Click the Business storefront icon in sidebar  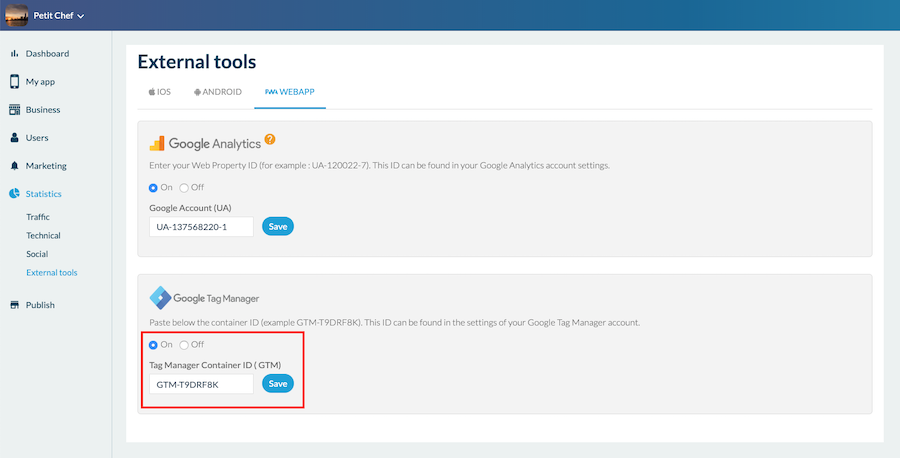14,110
